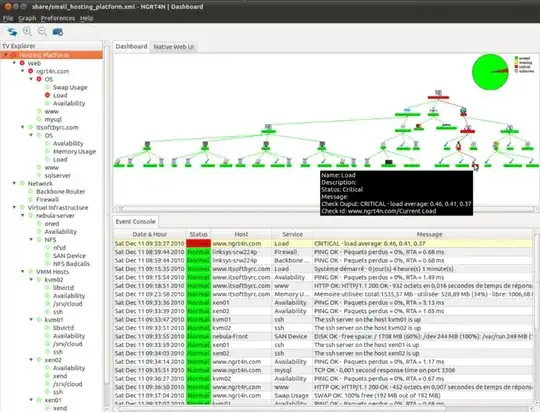This screenshot has height=412, width=540.
Task: Sort table by Service column header
Action: click(x=292, y=234)
